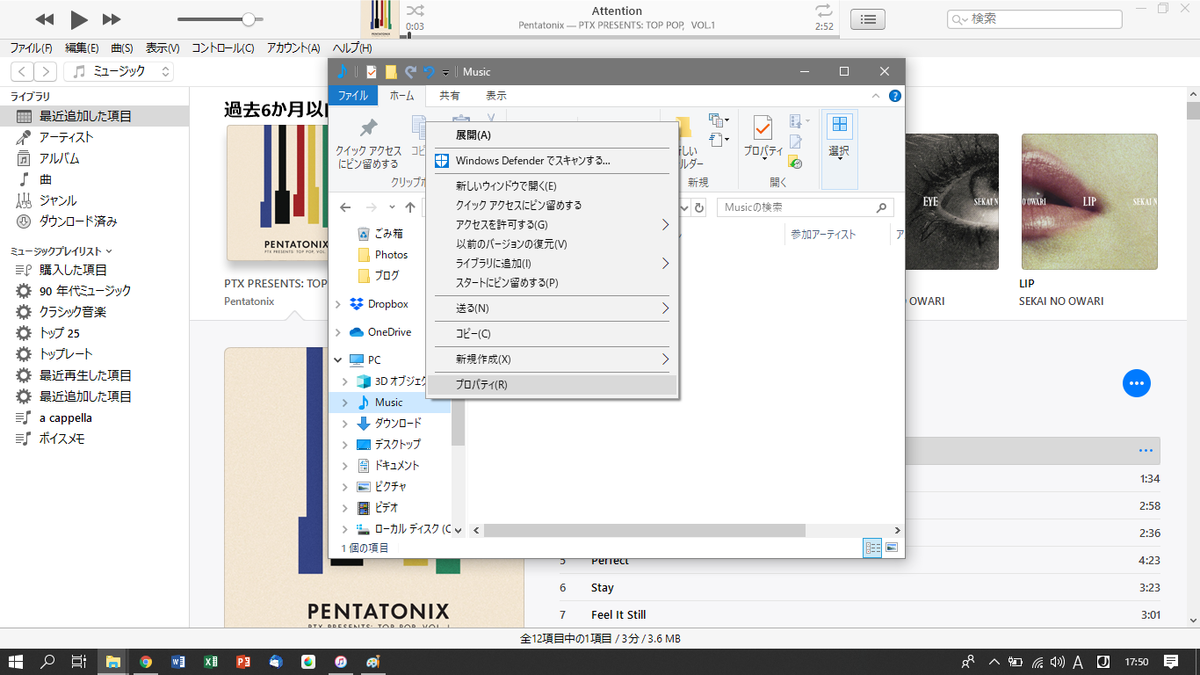Switch to Explorer 共有 tab
The image size is (1200, 675).
click(450, 96)
